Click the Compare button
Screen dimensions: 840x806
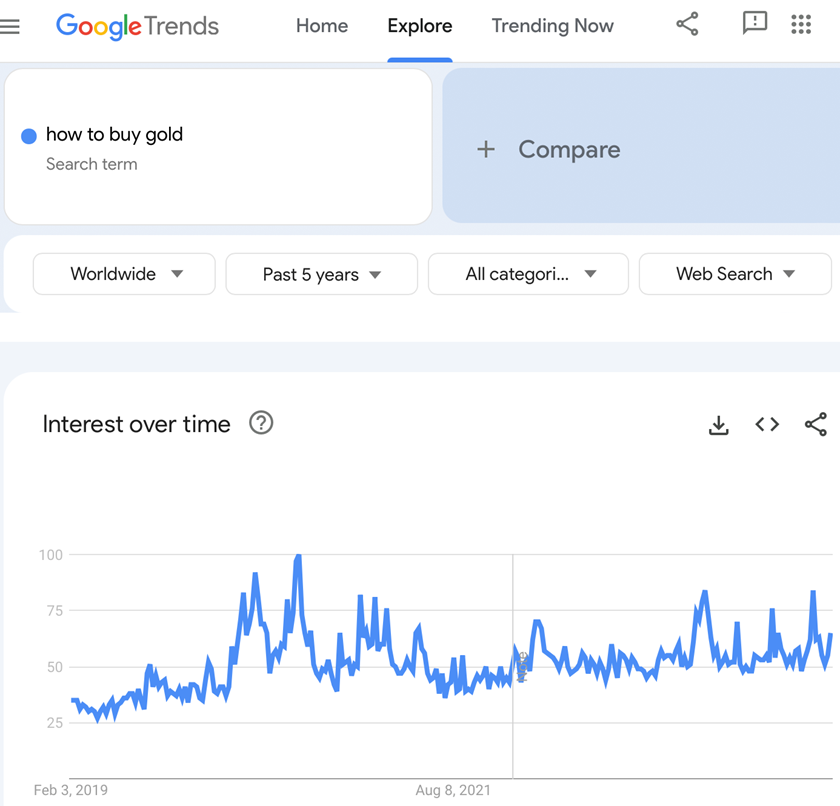click(569, 150)
